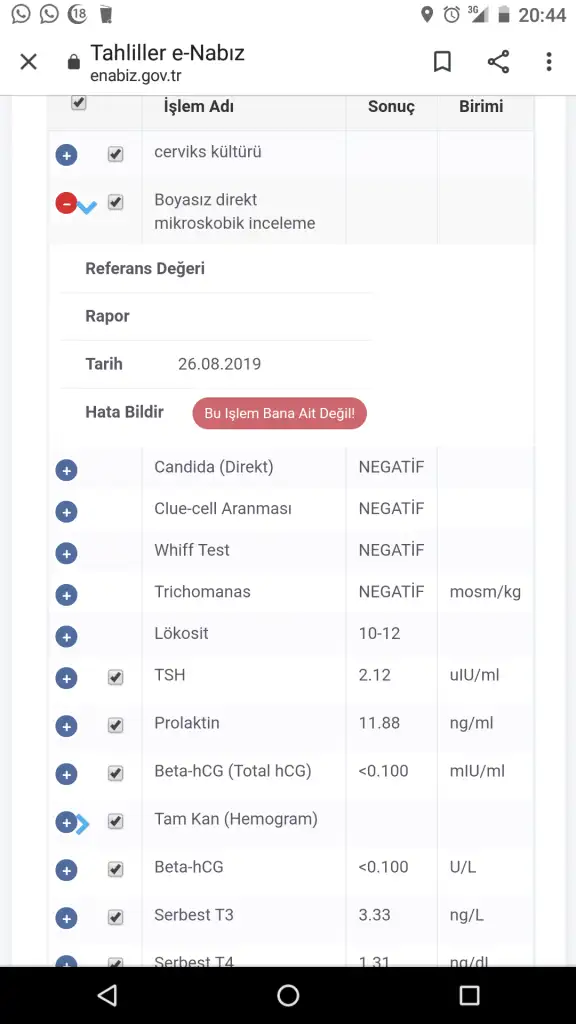Toggle the Tam Kan (Hemogram) checkbox
Screen dimensions: 576x1024
pos(116,822)
